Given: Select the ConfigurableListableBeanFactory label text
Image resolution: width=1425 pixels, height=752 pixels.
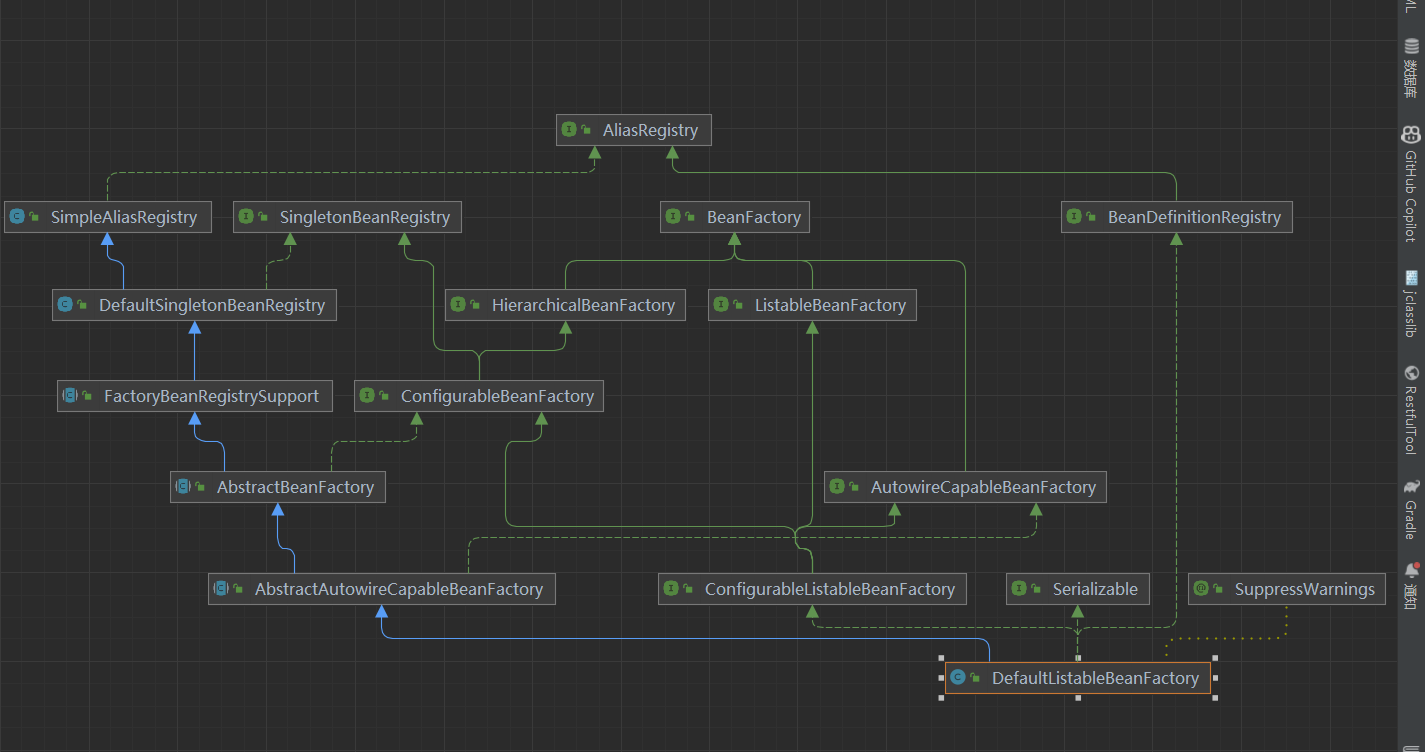Looking at the screenshot, I should pyautogui.click(x=830, y=589).
